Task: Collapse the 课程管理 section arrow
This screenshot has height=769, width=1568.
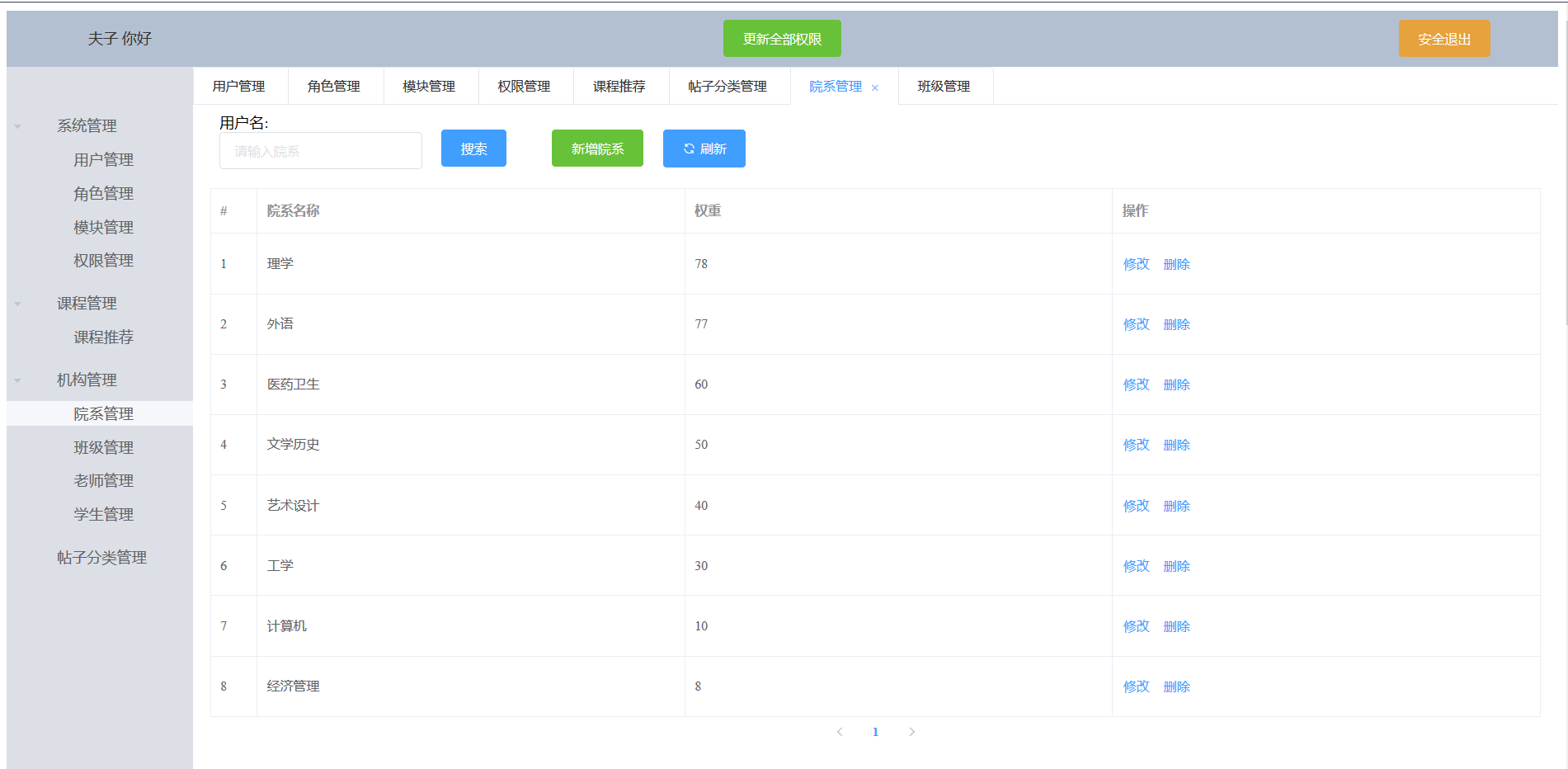Action: [x=17, y=304]
